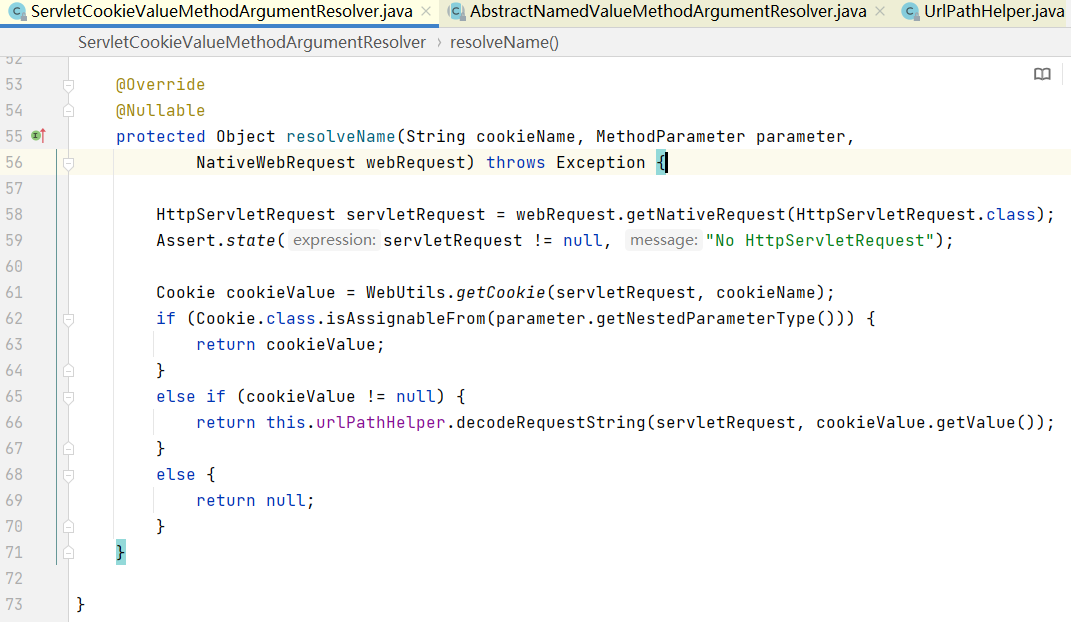
Task: Click the getCookie method on line 61
Action: 501,293
